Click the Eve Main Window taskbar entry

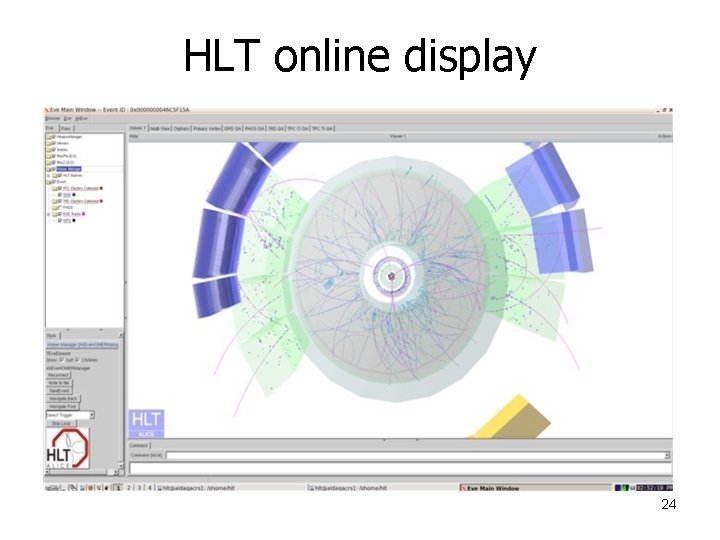(x=535, y=488)
